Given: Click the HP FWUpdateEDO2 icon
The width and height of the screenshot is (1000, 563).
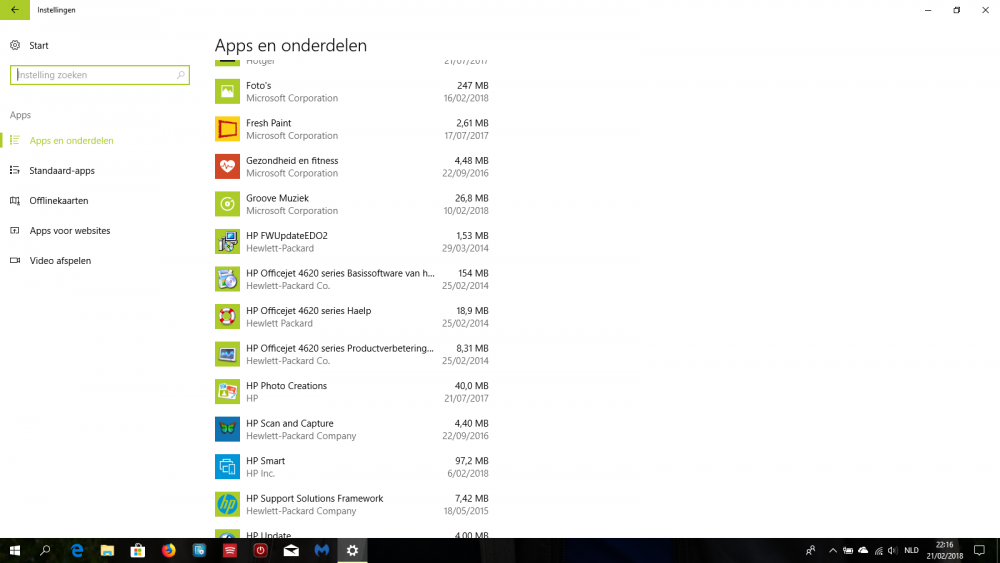Looking at the screenshot, I should [227, 242].
